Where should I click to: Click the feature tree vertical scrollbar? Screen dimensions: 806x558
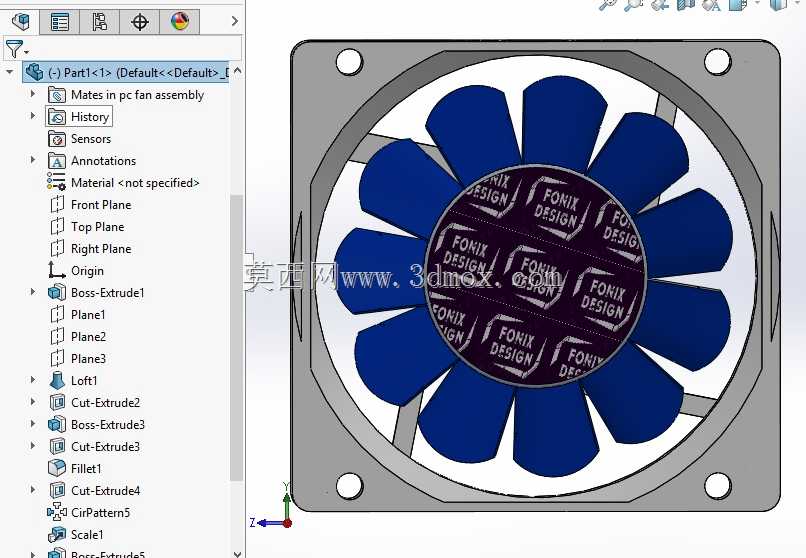236,338
